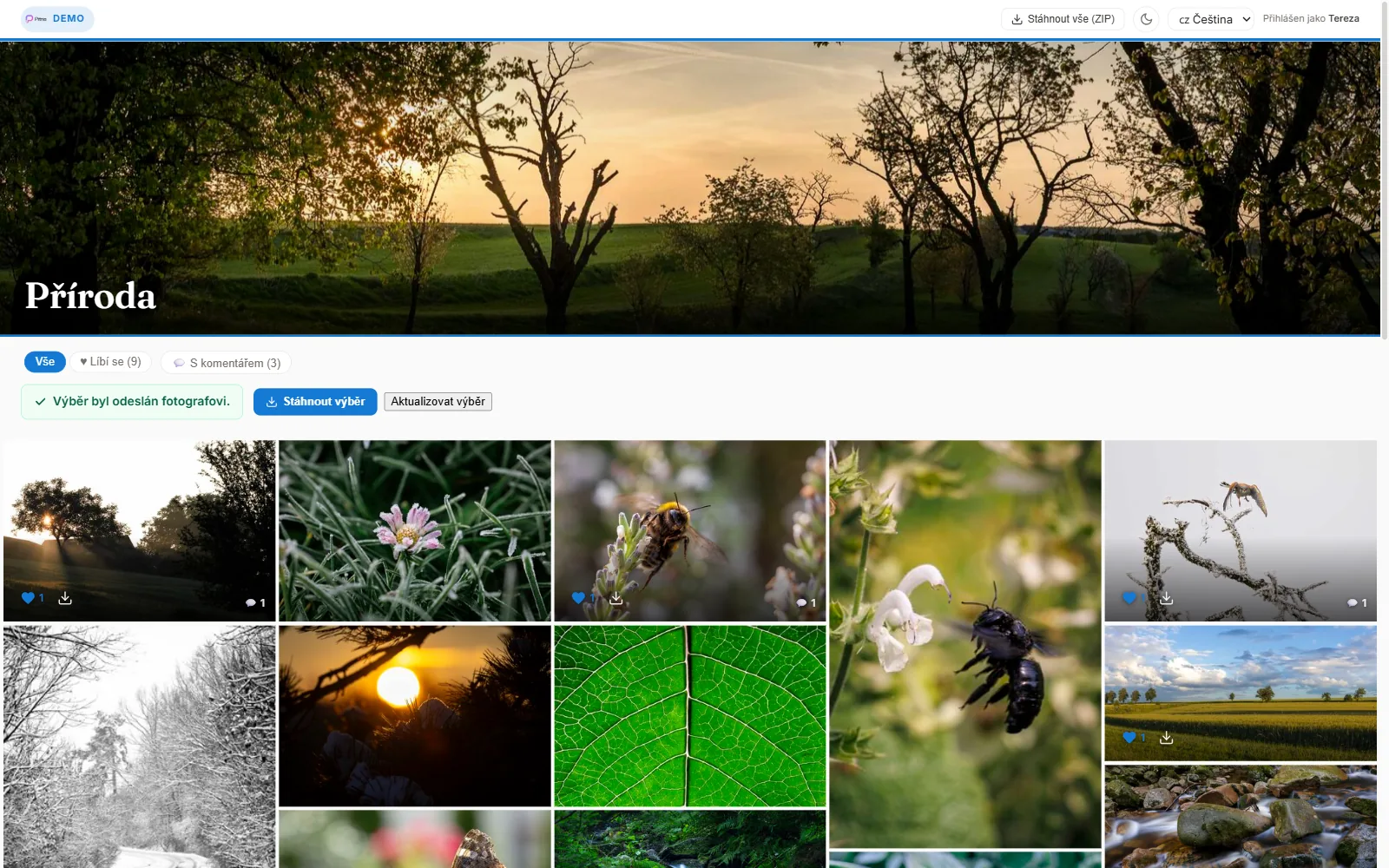Image resolution: width=1389 pixels, height=868 pixels.
Task: Download the field landscape photo
Action: tap(1166, 738)
